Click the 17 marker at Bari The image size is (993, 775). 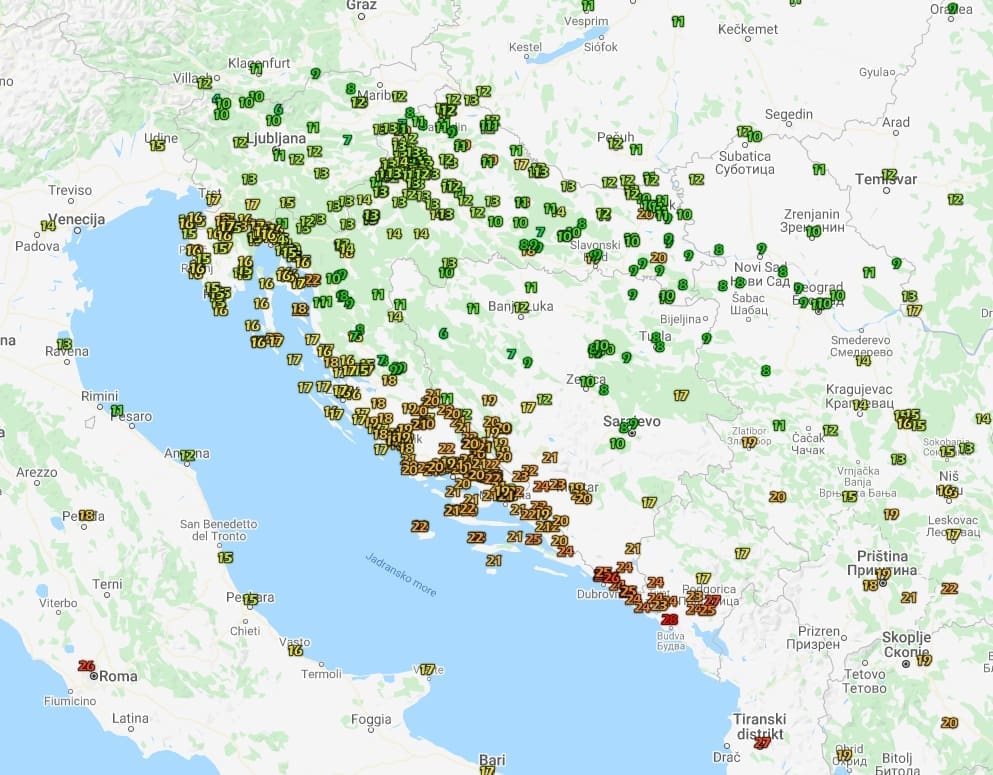[487, 770]
